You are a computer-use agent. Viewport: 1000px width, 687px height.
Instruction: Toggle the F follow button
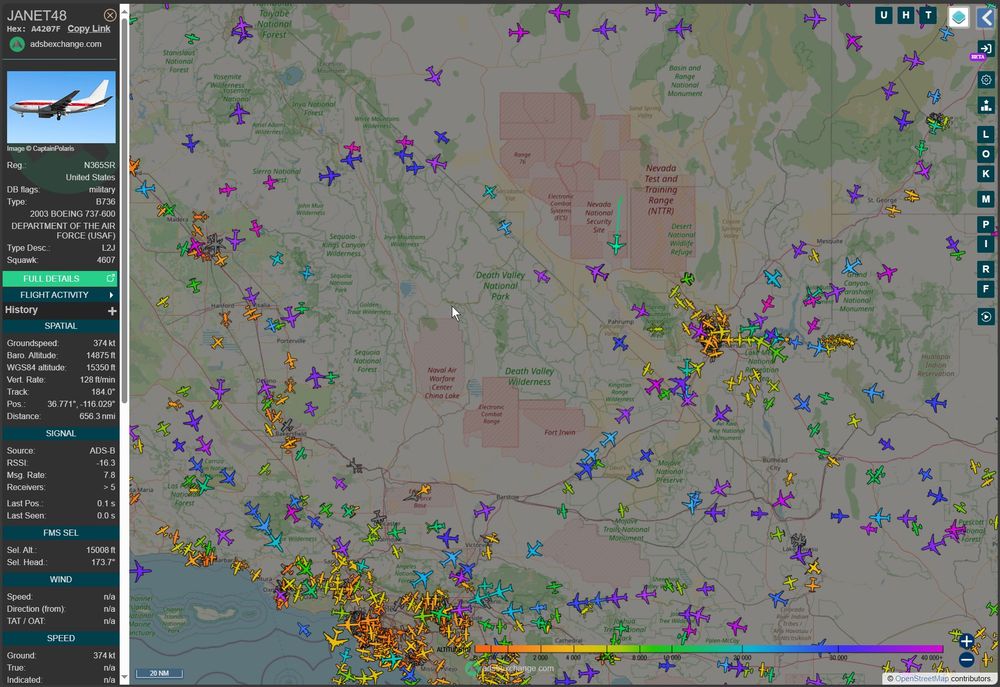point(986,289)
